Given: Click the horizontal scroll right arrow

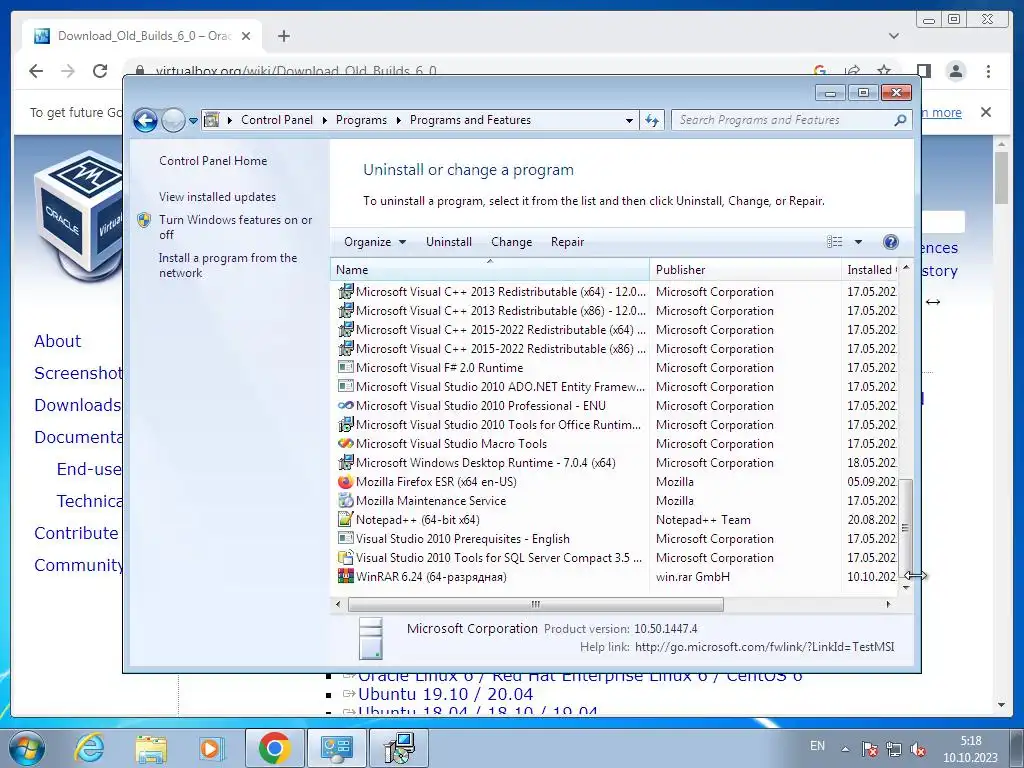Looking at the screenshot, I should pyautogui.click(x=888, y=604).
